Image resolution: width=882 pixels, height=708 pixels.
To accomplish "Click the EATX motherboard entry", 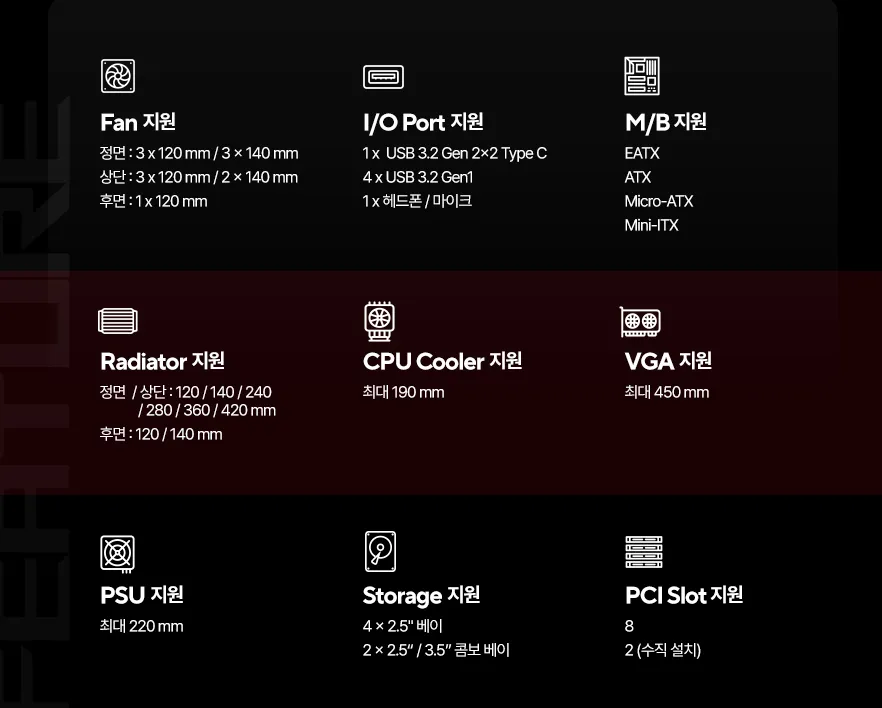I will pyautogui.click(x=642, y=154).
